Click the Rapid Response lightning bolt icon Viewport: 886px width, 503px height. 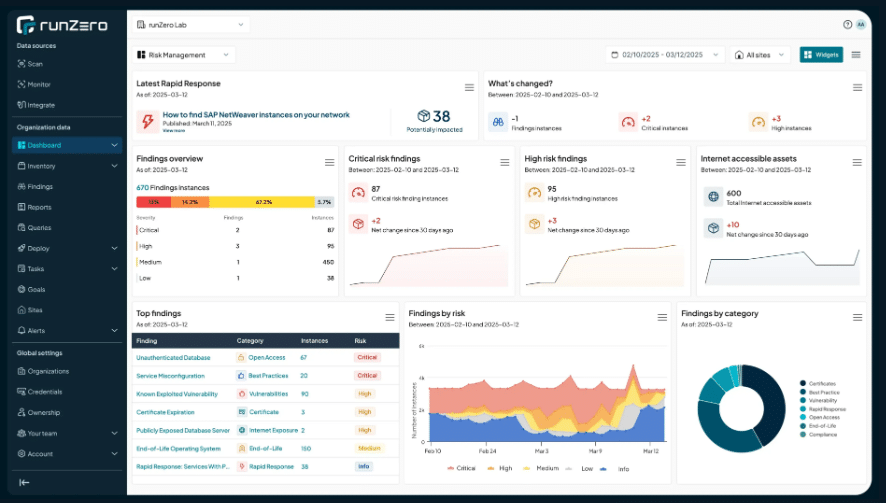tap(147, 121)
